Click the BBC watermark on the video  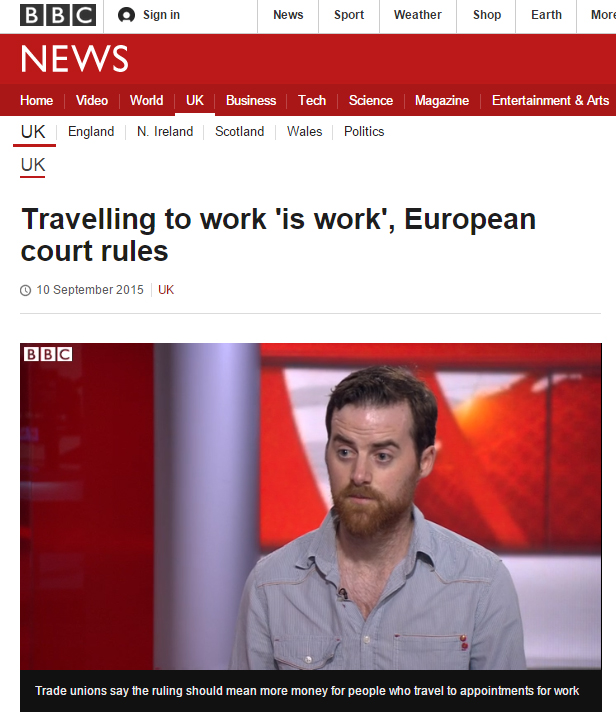point(48,354)
